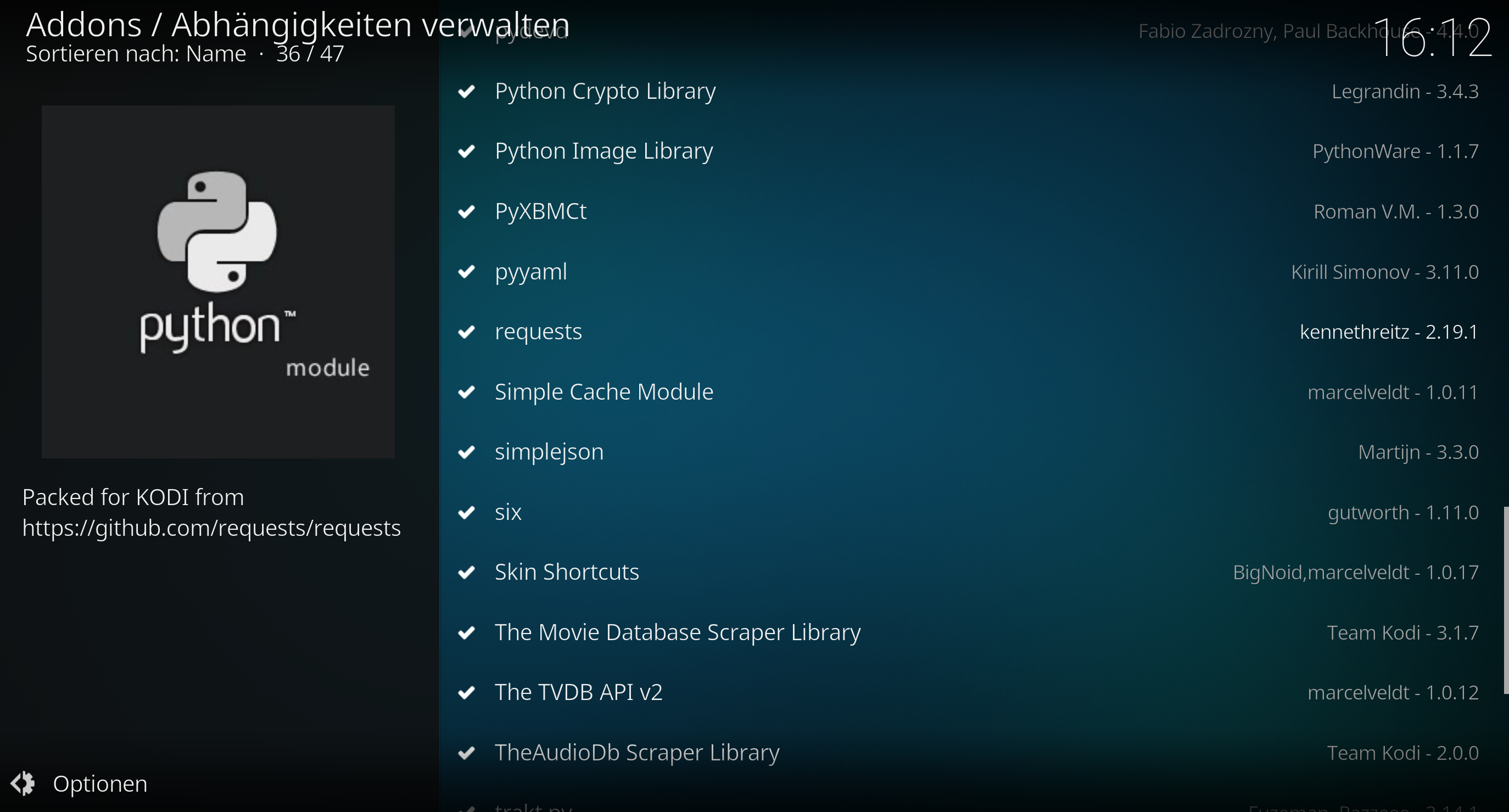The width and height of the screenshot is (1509, 812).
Task: Select kennethreitz - 2.19.1 version label
Action: coord(1389,332)
